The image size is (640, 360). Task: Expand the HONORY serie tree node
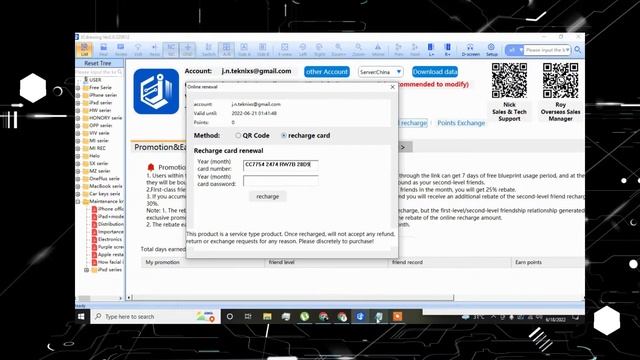[x=78, y=118]
